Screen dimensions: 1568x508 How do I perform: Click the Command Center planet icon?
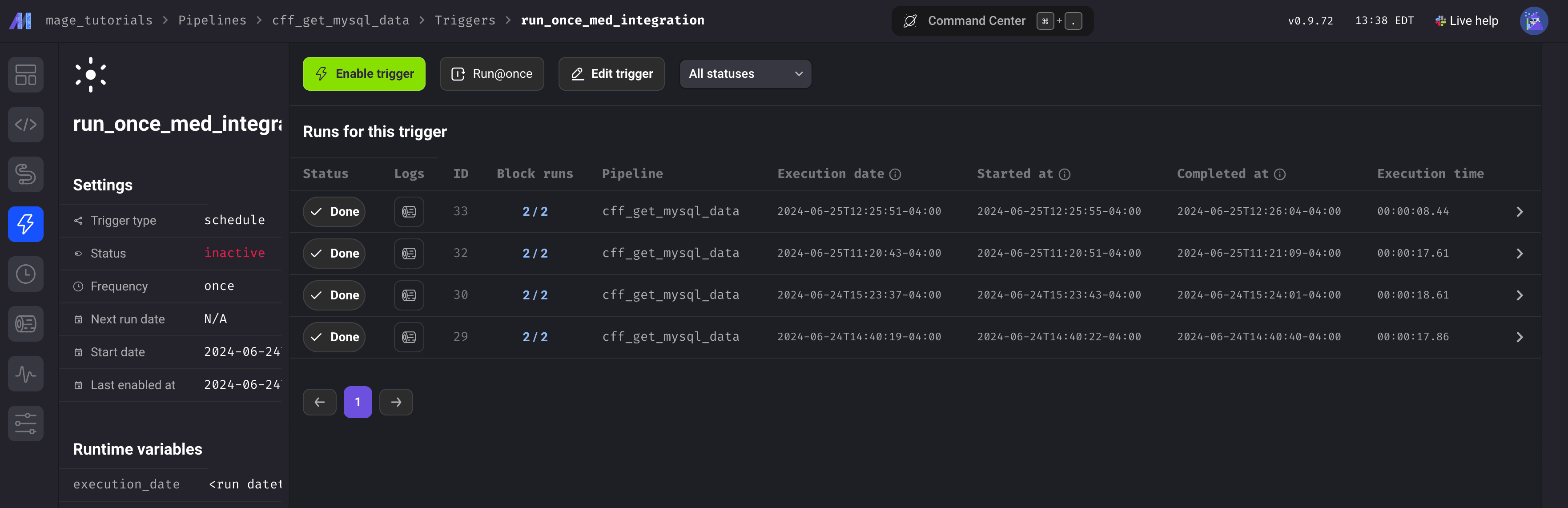pos(910,21)
